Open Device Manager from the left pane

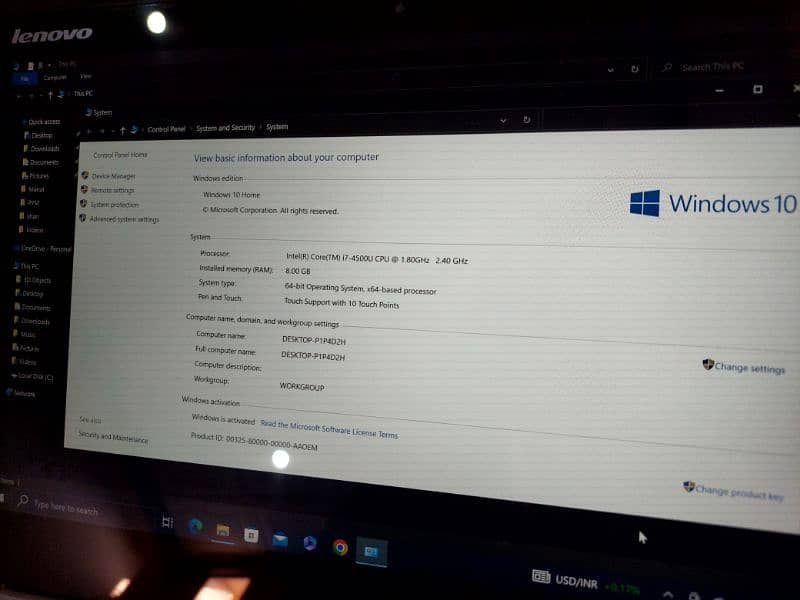click(x=113, y=176)
